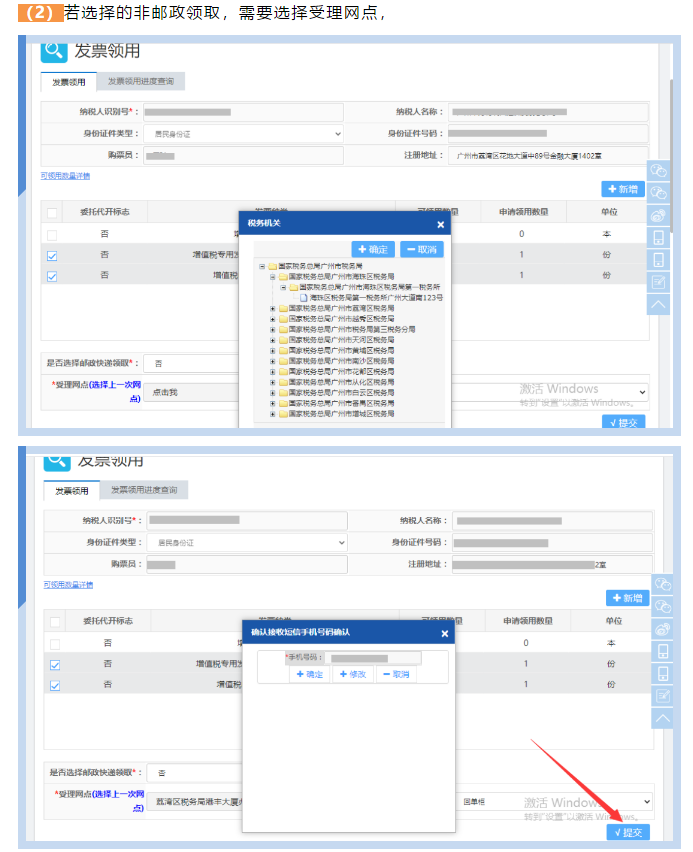Click the 提交 button marked by the red arrow
693x852 pixels.
tap(628, 832)
